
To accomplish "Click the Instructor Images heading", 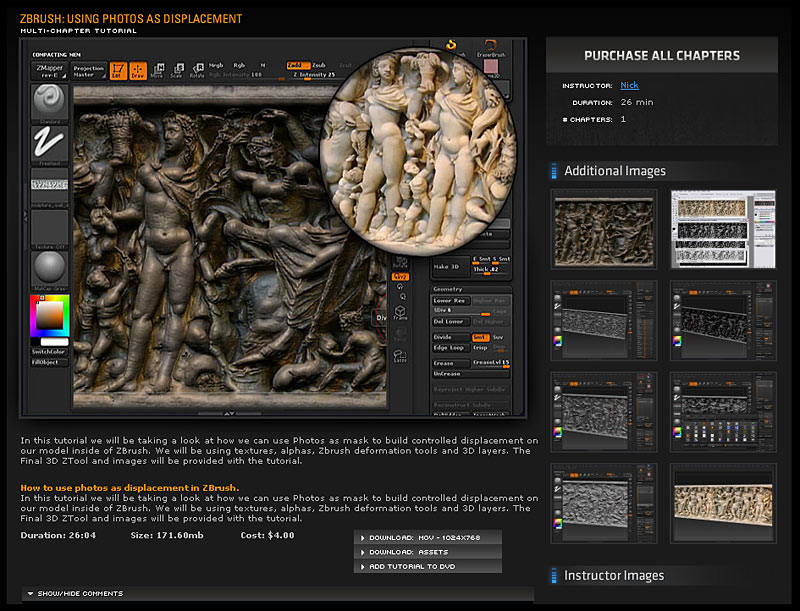I will 614,576.
